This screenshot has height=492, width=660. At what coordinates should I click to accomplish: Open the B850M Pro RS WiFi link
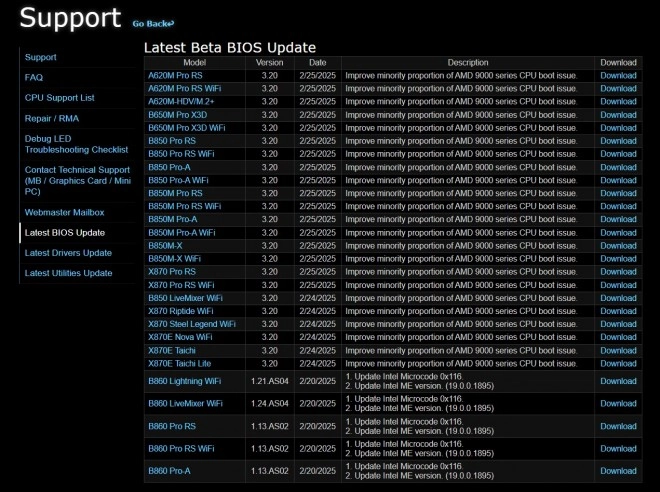point(184,206)
